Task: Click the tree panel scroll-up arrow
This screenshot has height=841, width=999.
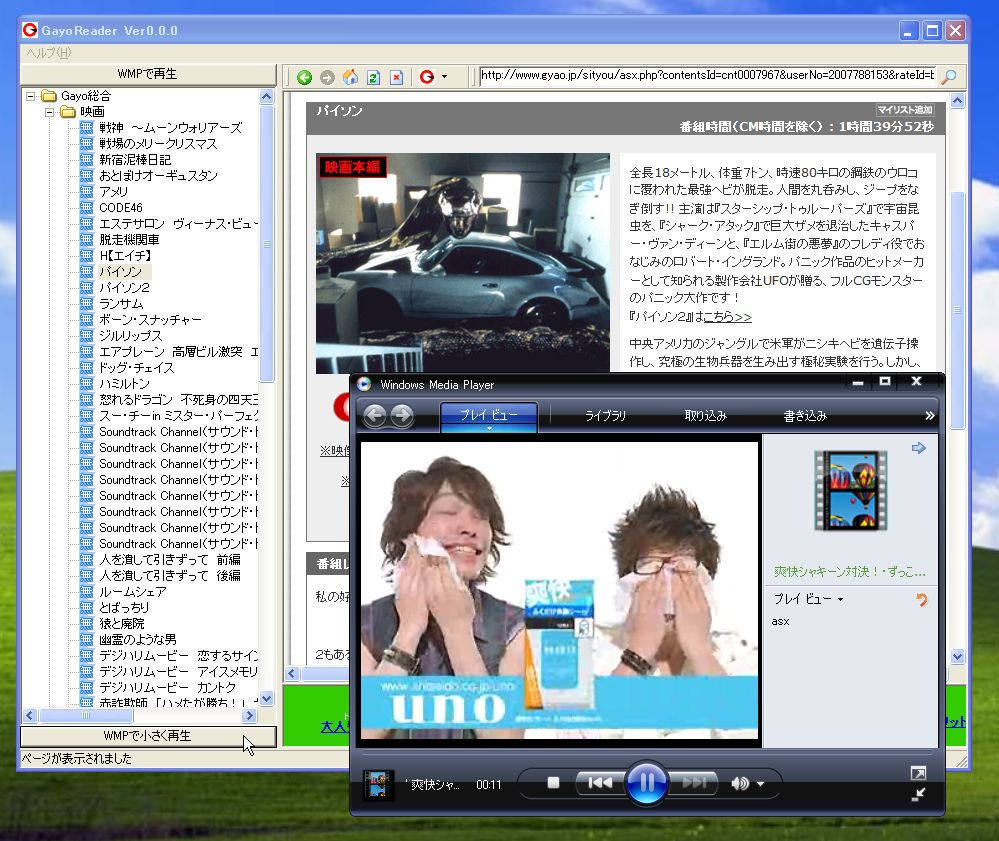Action: click(x=267, y=97)
